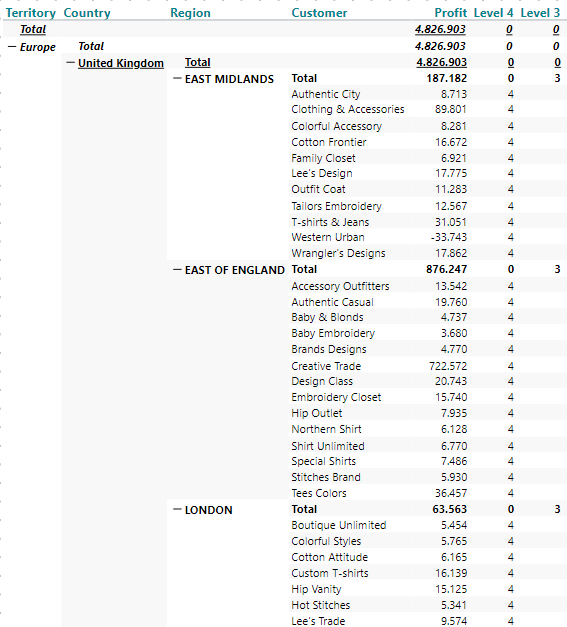This screenshot has width=567, height=627.
Task: Select the United Kingdom link
Action: [x=121, y=63]
